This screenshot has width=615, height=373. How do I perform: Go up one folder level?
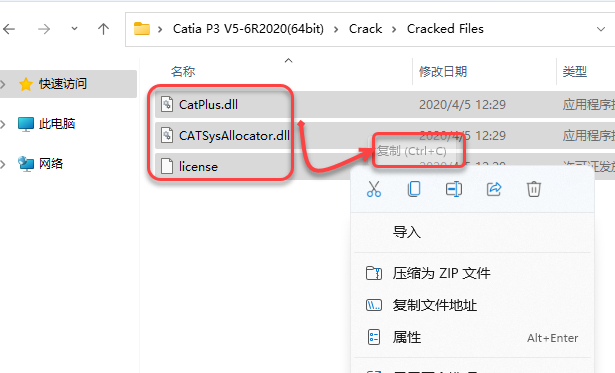(x=103, y=29)
